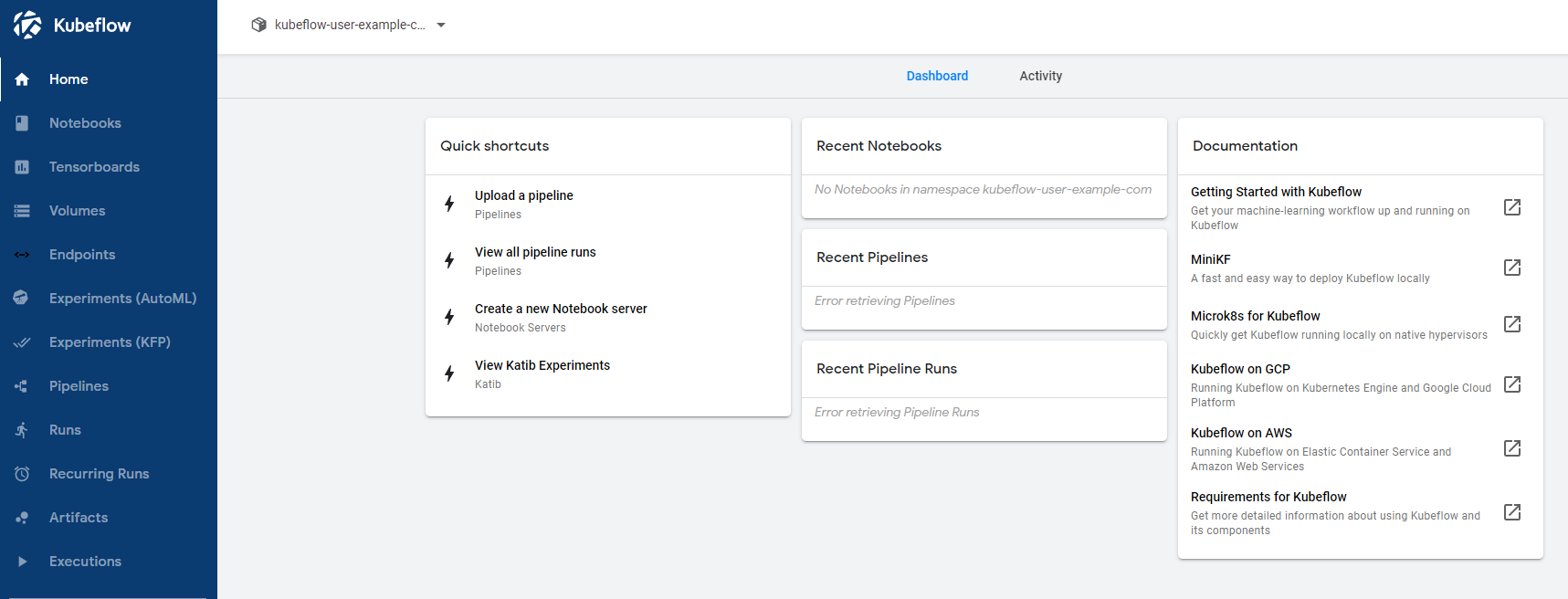This screenshot has height=599, width=1568.
Task: Click the Executions play icon
Action: coord(22,562)
